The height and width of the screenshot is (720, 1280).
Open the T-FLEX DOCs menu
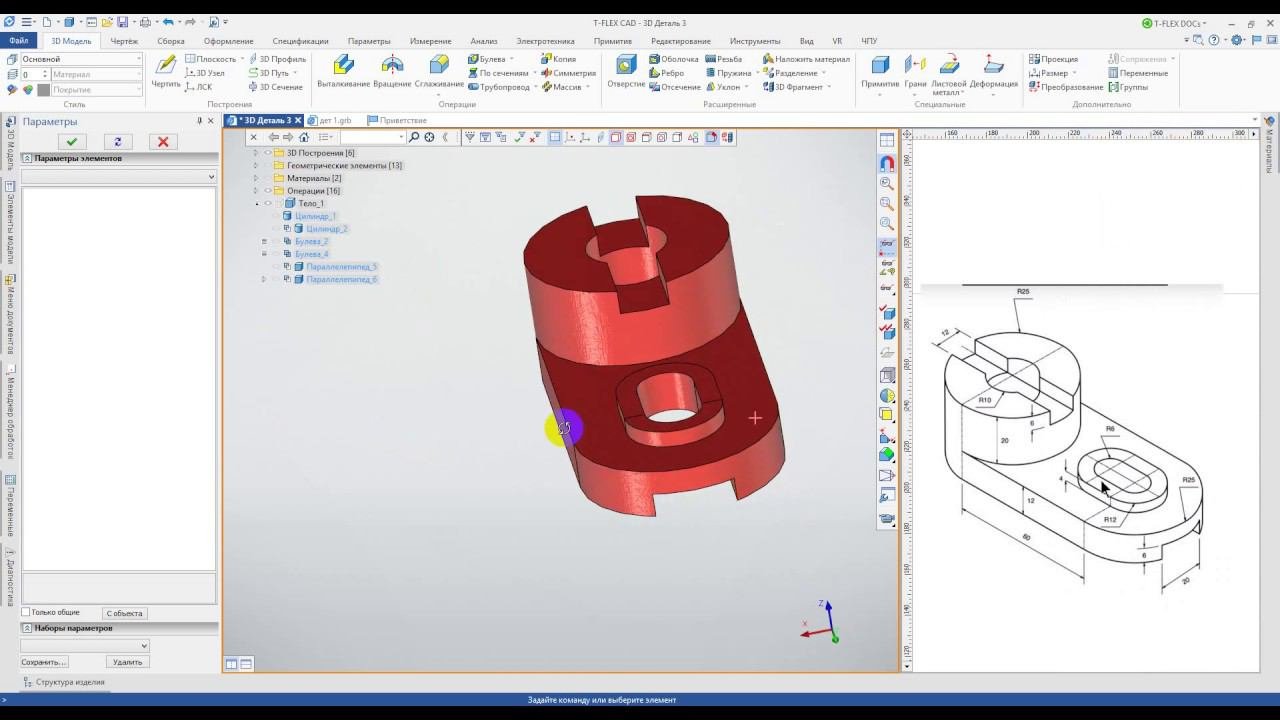1174,23
